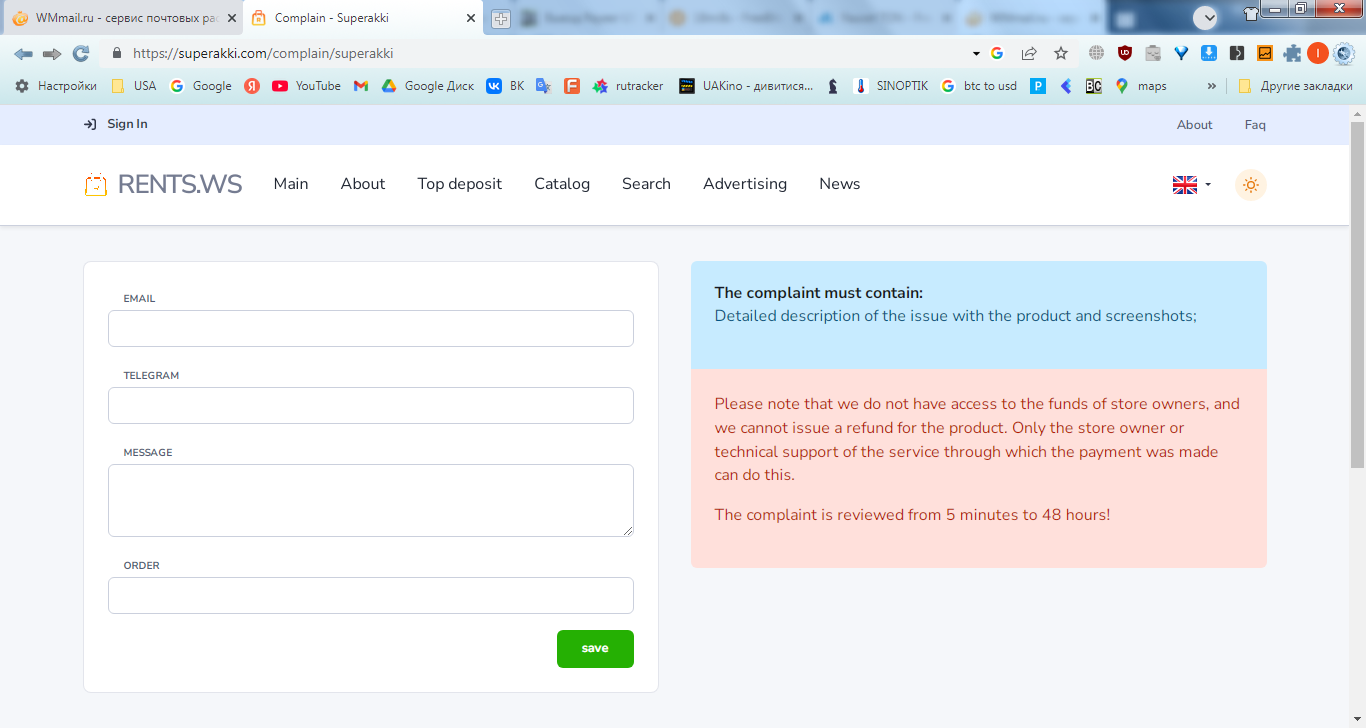The height and width of the screenshot is (728, 1366).
Task: Open the maps bookmark
Action: [x=1141, y=86]
